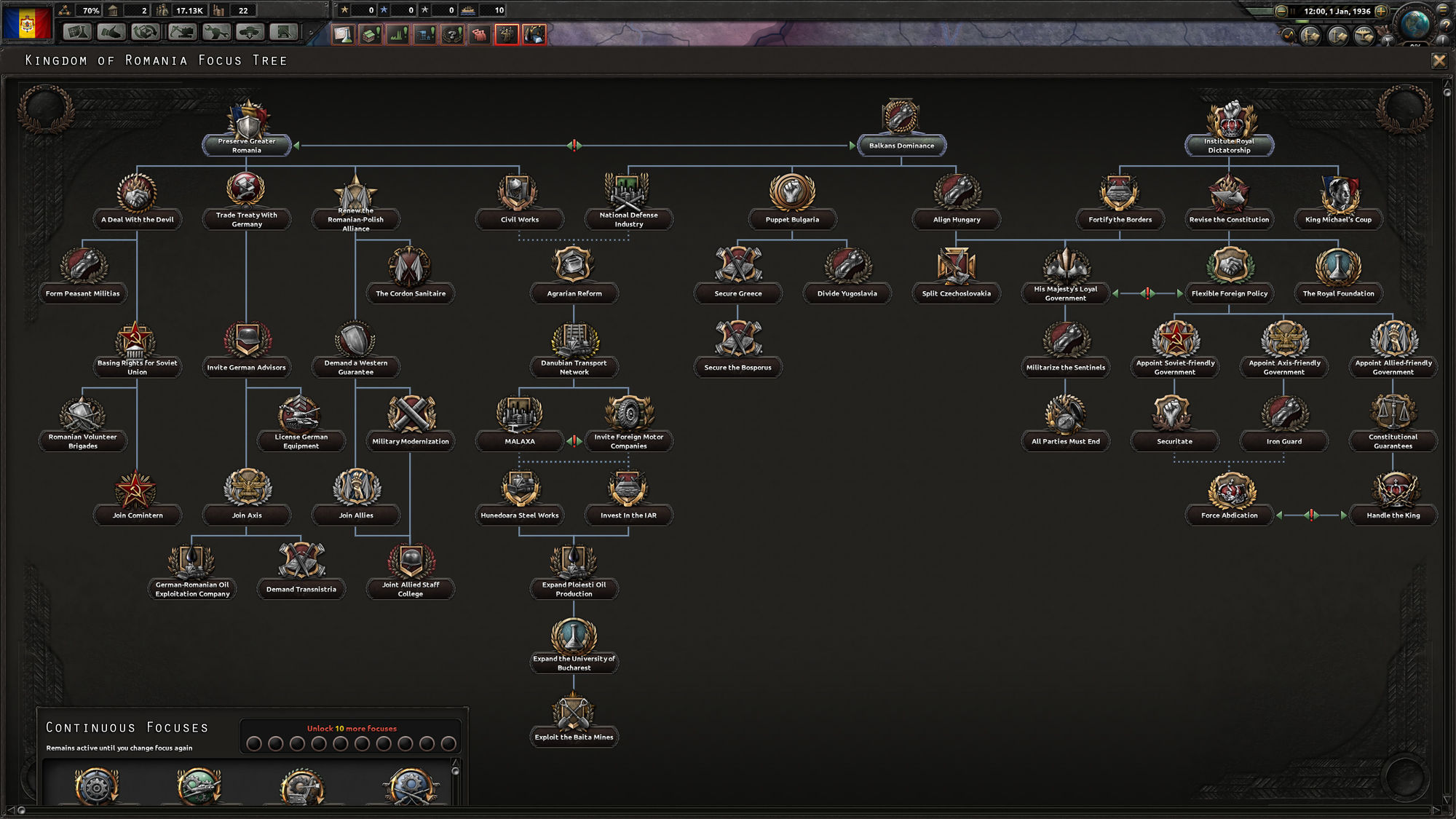Toggle the red factory alert near the alerts row
The width and height of the screenshot is (1456, 819).
click(x=478, y=31)
